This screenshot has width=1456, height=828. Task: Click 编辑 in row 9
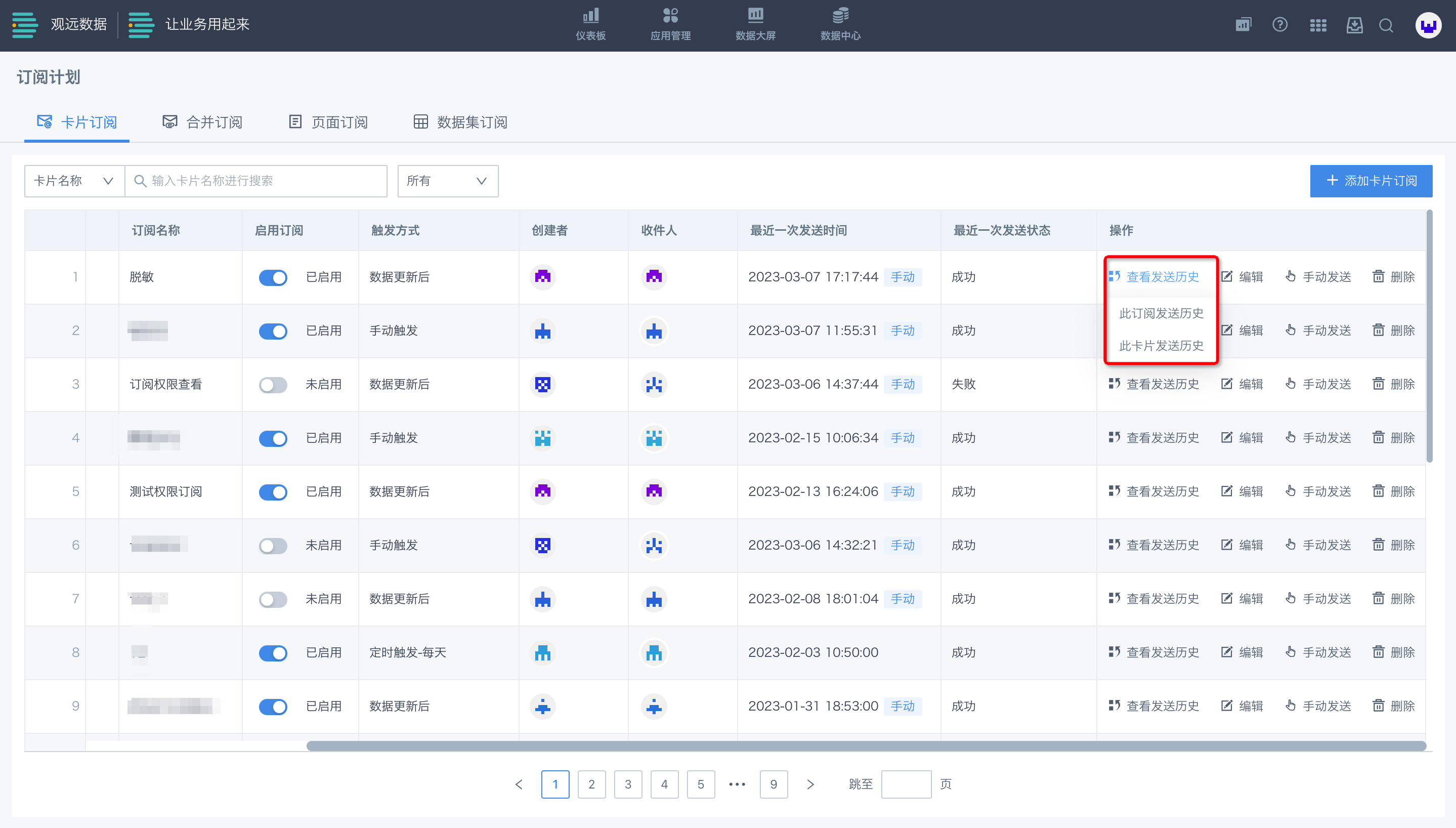(x=1242, y=707)
